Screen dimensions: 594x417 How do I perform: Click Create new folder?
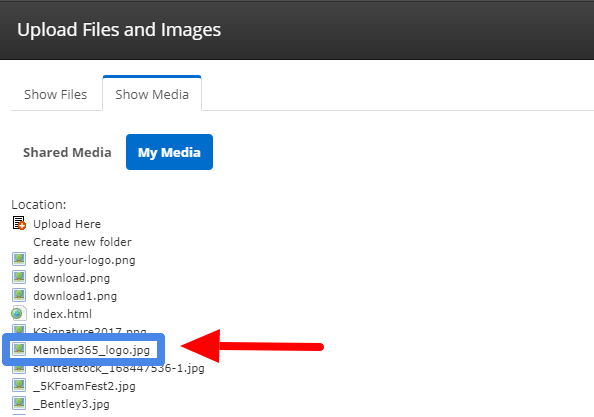pos(83,242)
